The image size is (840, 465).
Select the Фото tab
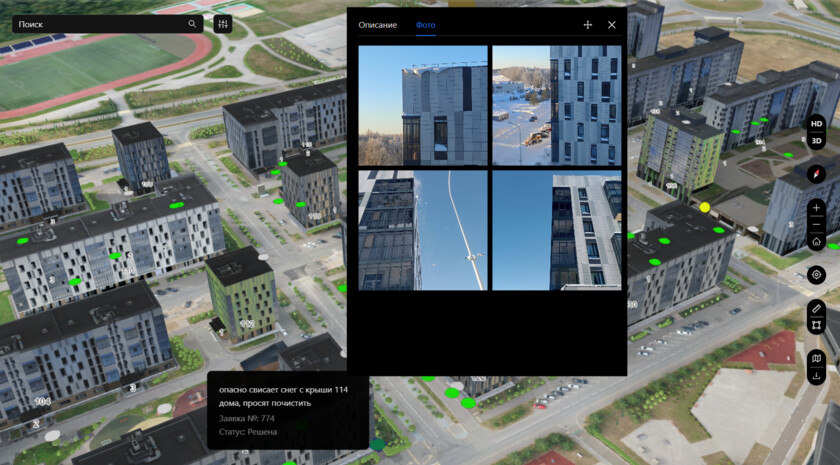(426, 25)
